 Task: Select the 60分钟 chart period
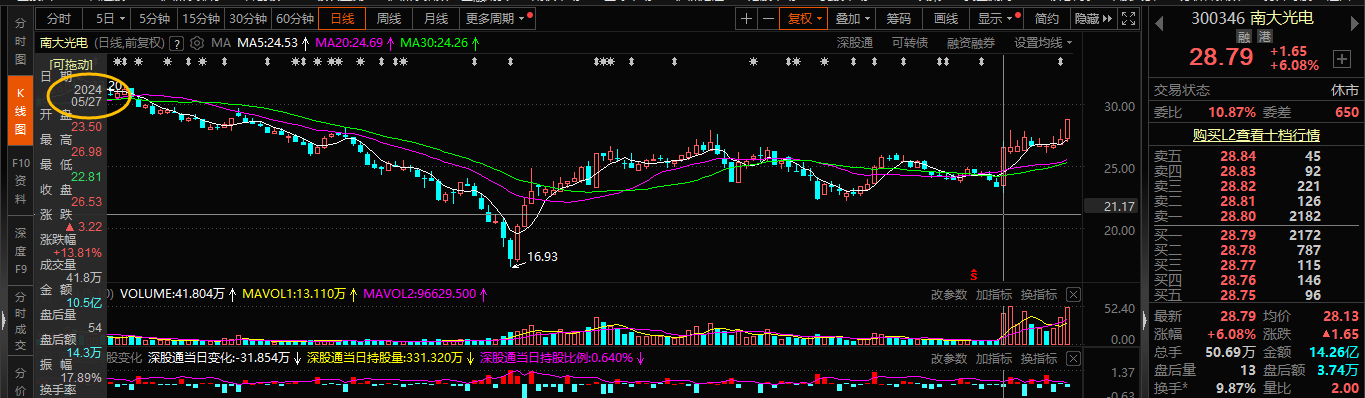294,18
